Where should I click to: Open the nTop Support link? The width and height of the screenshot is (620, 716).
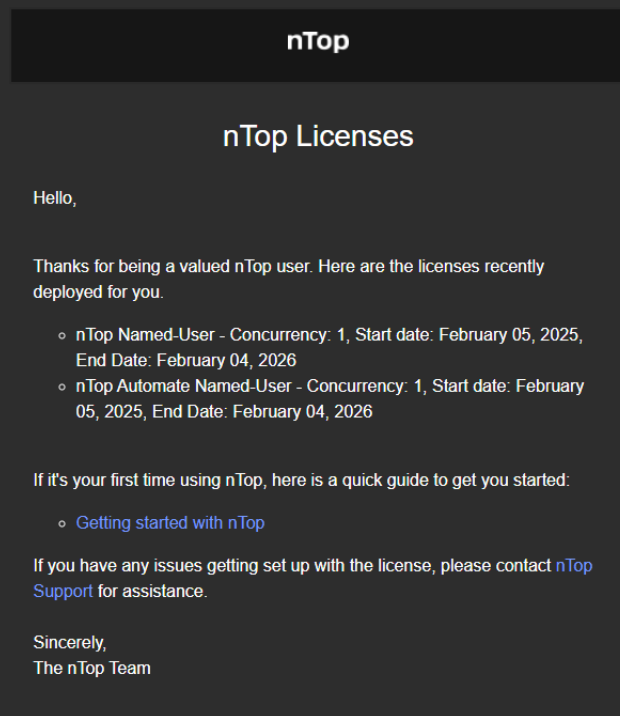tap(574, 566)
